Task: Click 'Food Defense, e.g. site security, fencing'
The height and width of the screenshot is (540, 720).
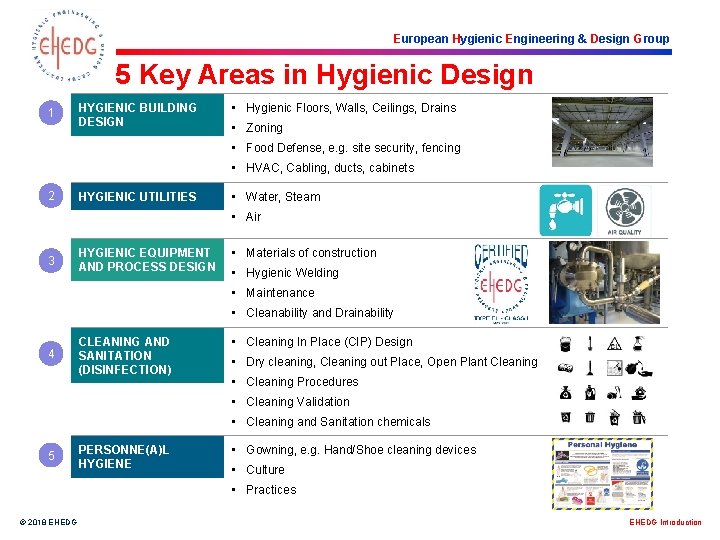Action: 353,148
